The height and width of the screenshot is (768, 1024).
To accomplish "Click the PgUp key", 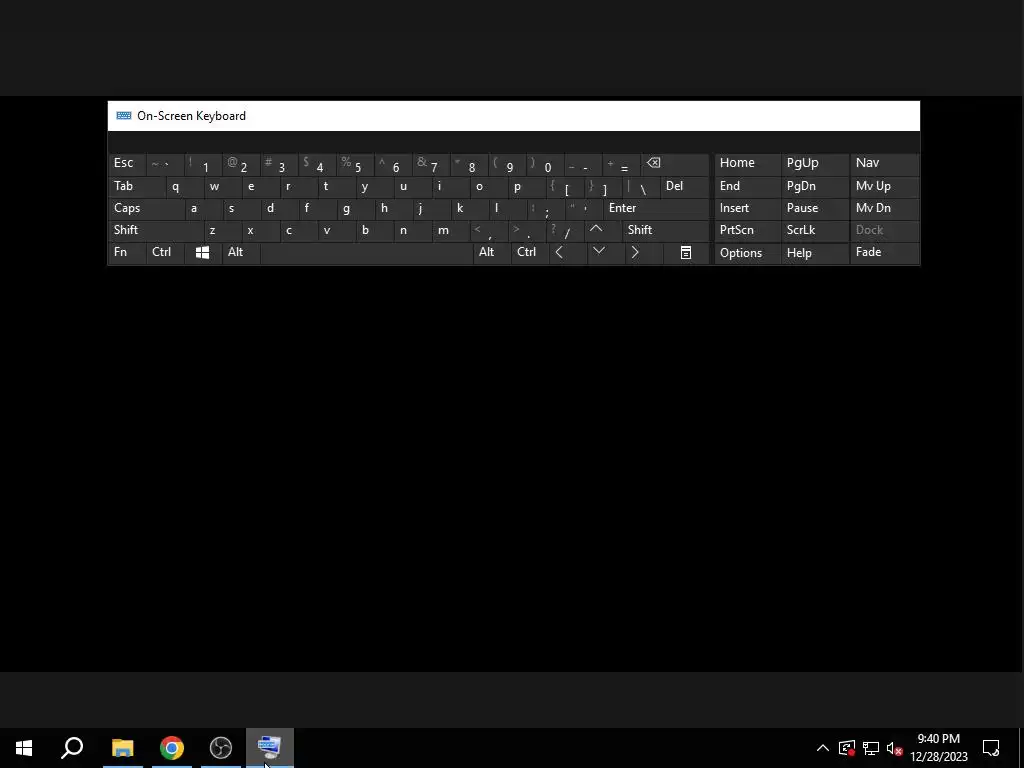I will [815, 163].
